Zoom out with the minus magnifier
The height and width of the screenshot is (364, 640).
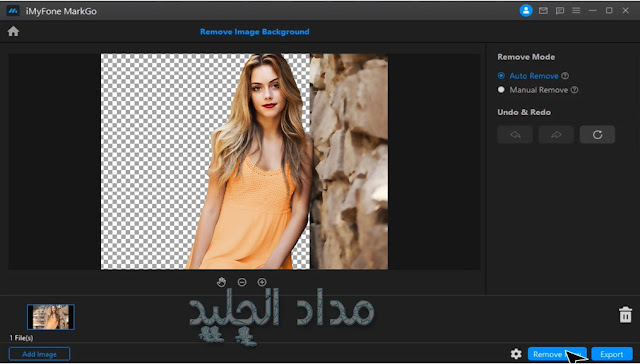tap(242, 282)
